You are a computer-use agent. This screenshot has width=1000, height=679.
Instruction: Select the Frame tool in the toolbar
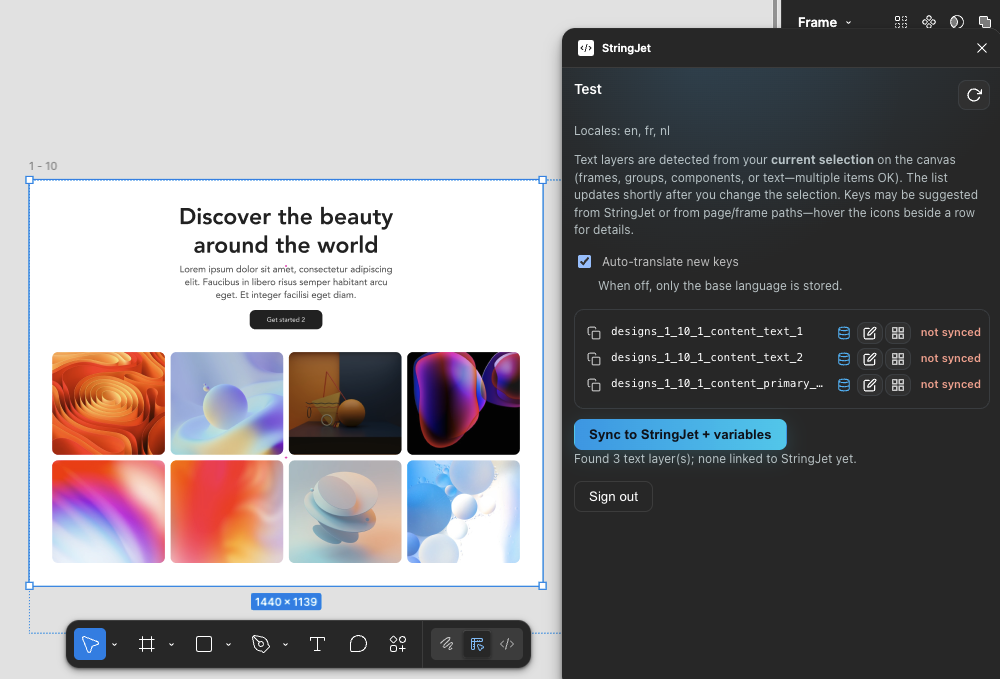[147, 644]
